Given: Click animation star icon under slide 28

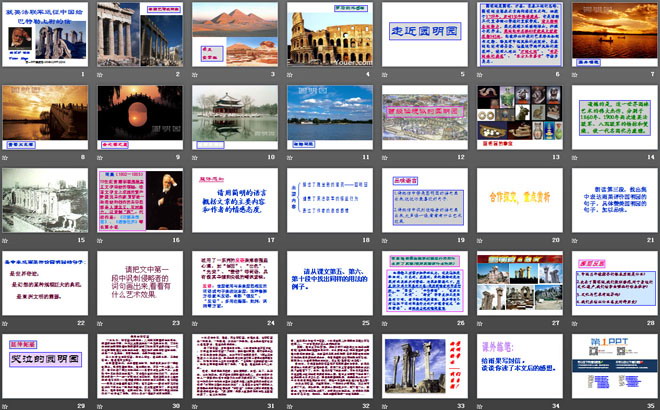Looking at the screenshot, I should click(575, 323).
